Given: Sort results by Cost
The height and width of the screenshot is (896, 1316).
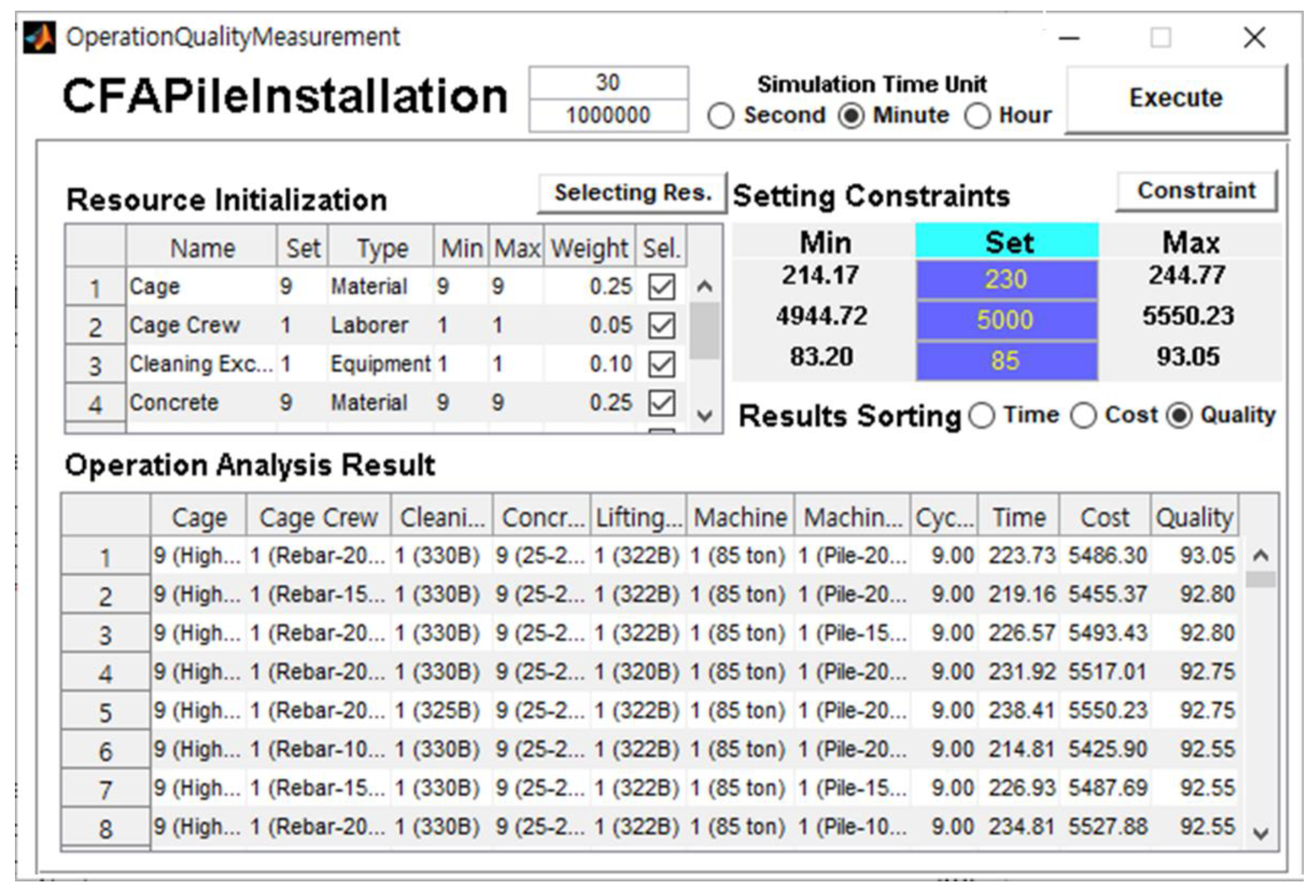Looking at the screenshot, I should pos(1083,416).
